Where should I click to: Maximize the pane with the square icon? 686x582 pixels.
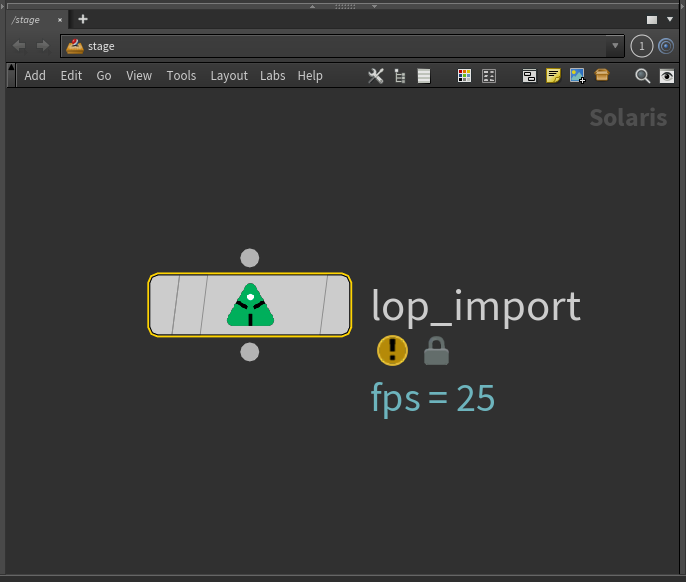652,20
